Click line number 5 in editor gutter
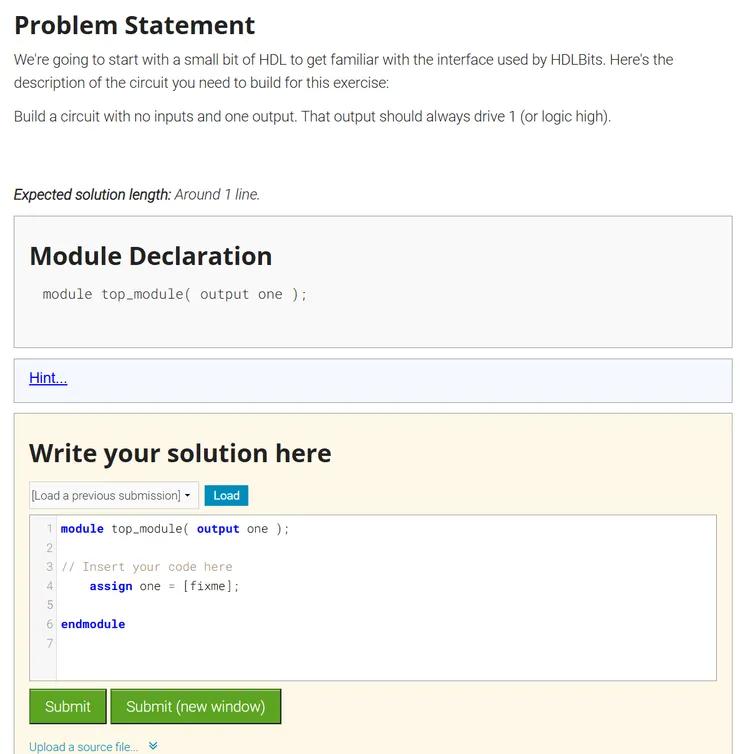Viewport: 740px width, 754px height. (x=49, y=605)
